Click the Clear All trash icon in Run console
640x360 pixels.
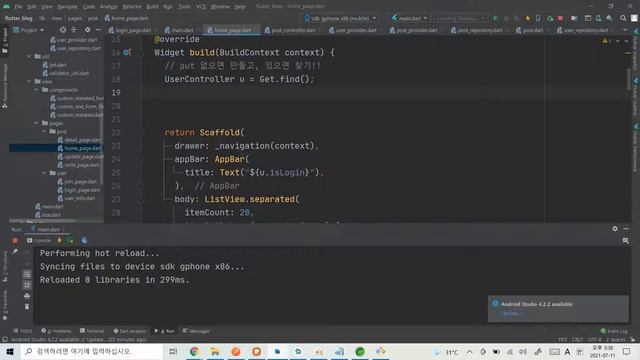[x=27, y=306]
